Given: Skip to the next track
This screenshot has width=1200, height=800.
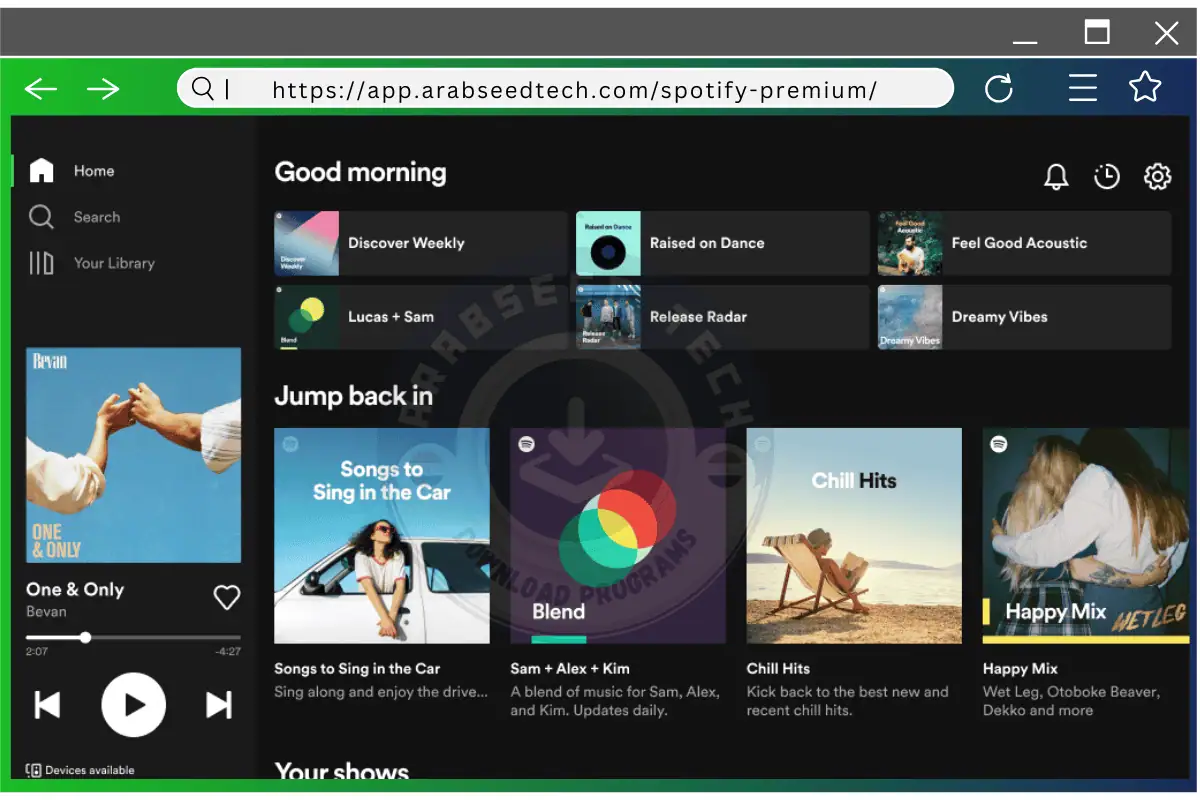Looking at the screenshot, I should pos(219,705).
